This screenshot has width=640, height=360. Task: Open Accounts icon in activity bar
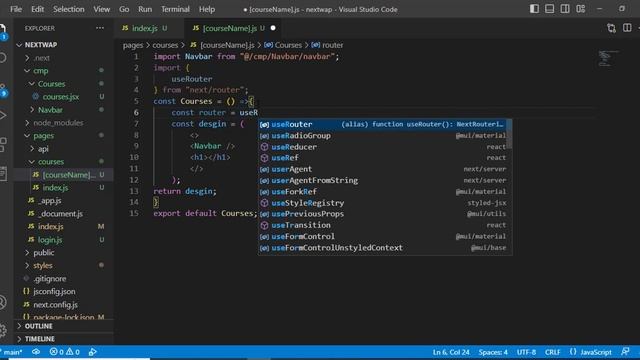3,302
